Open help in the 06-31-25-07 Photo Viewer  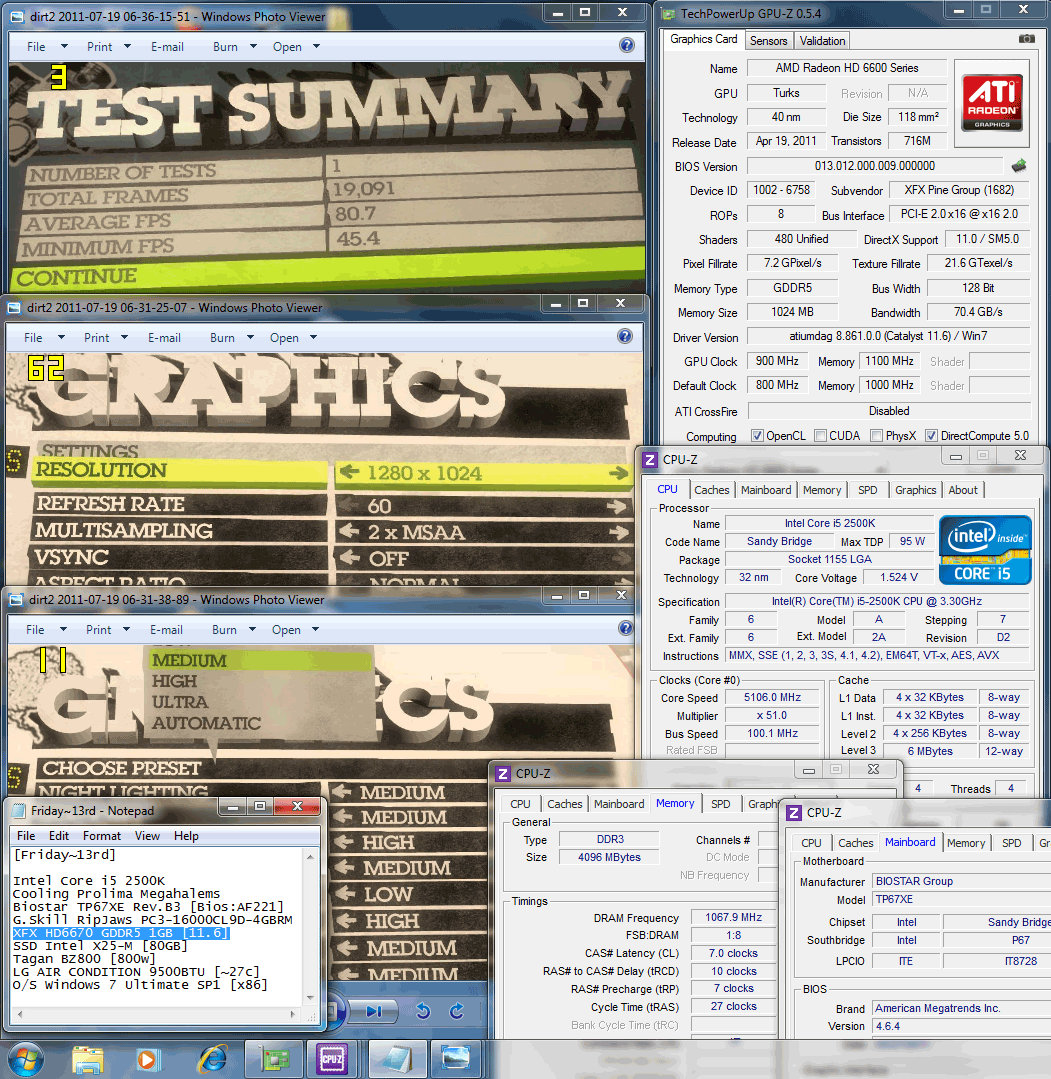click(625, 336)
